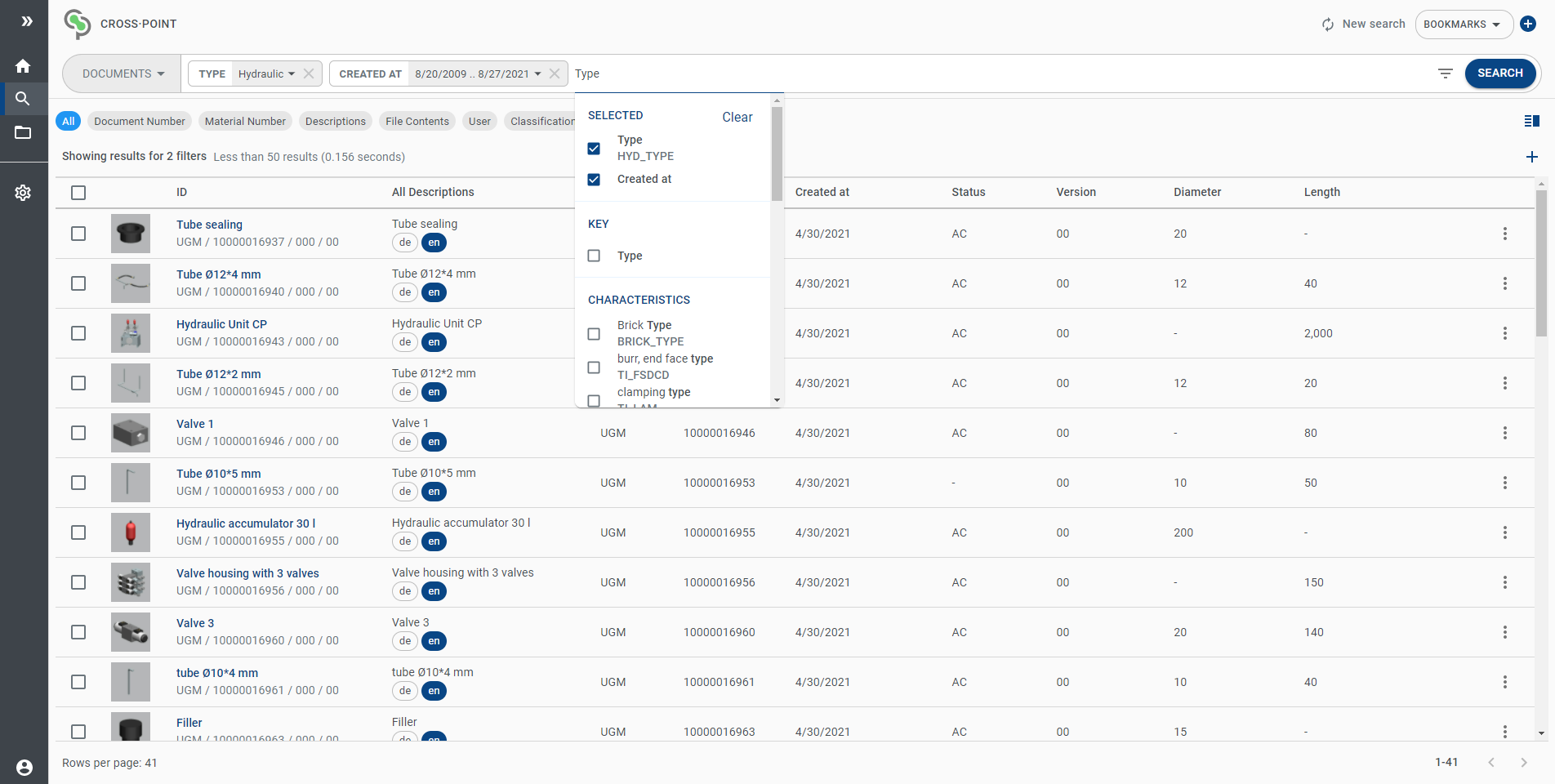Open the Documents dropdown
1555x784 pixels.
(123, 73)
